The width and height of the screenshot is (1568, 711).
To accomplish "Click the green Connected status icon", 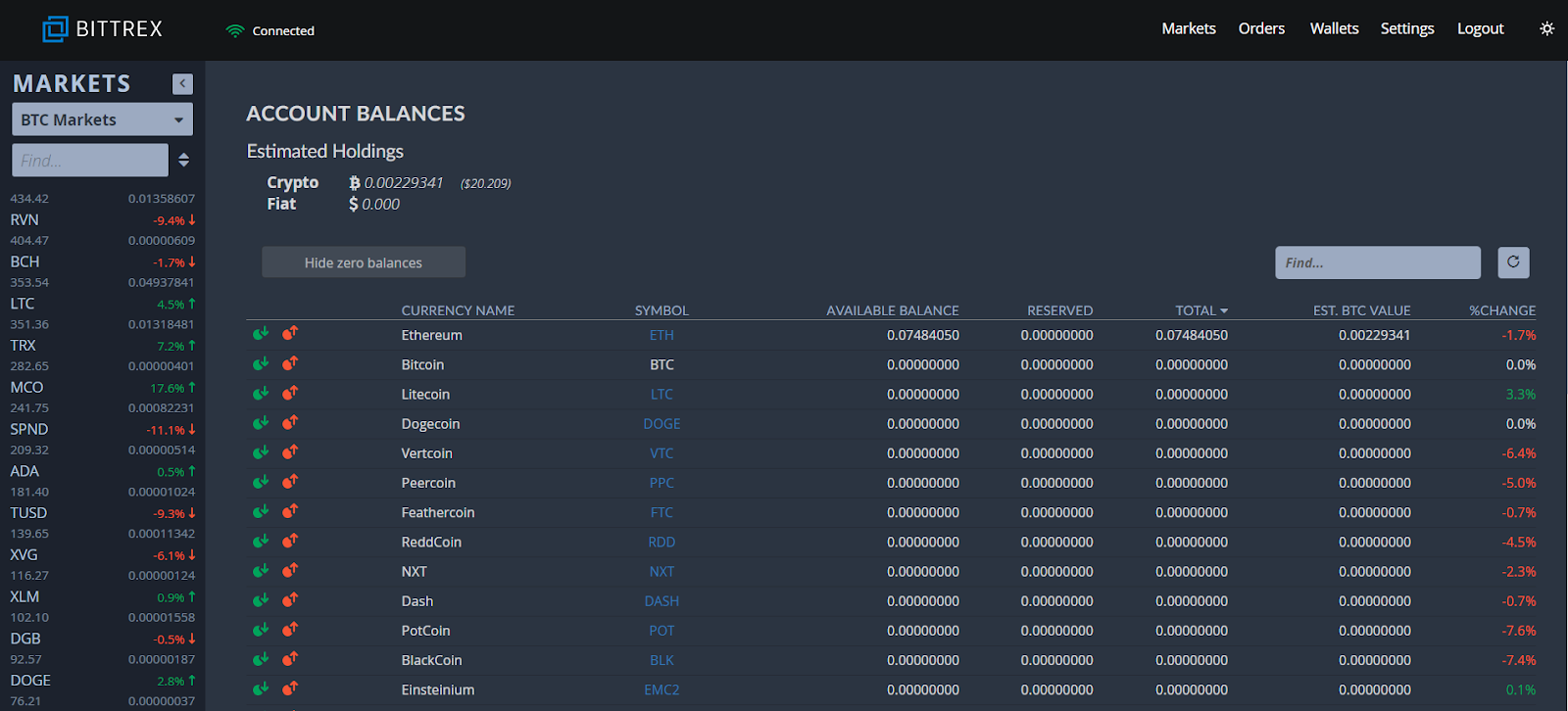I will [x=234, y=30].
